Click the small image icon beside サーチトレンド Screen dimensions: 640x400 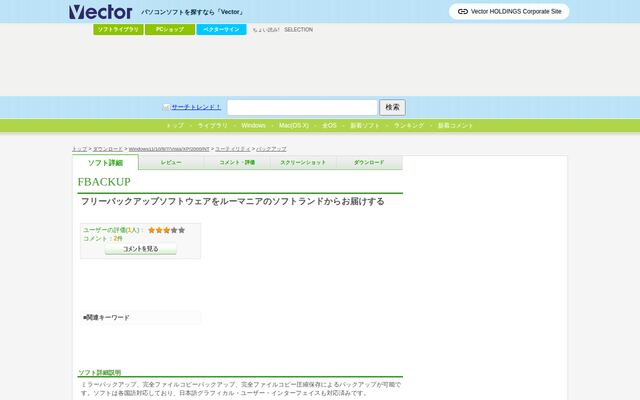pyautogui.click(x=166, y=107)
